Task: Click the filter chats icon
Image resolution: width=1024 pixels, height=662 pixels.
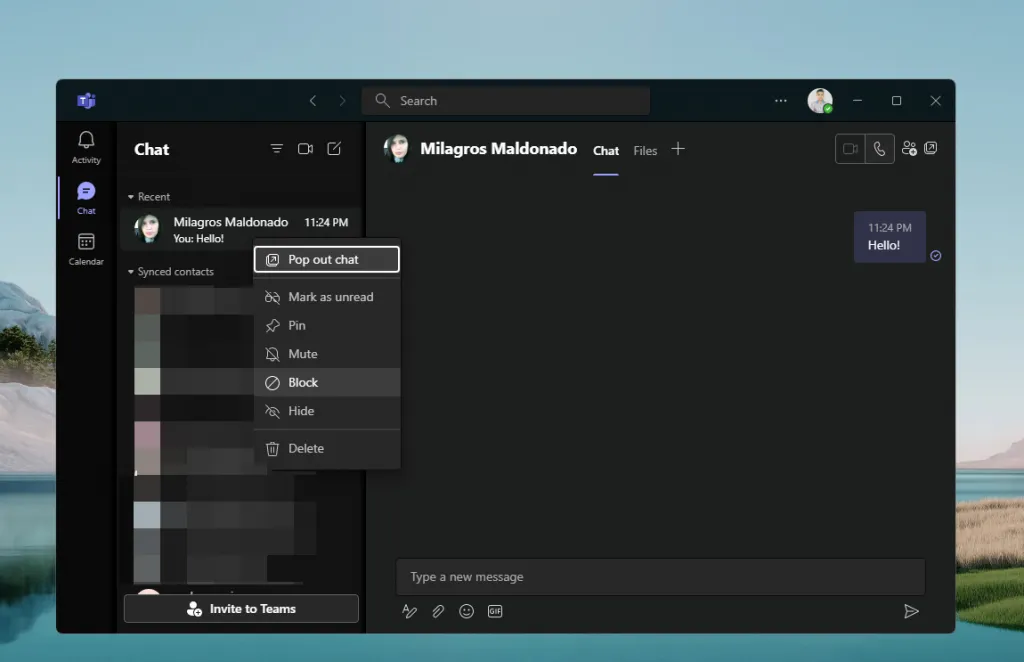Action: (x=277, y=149)
